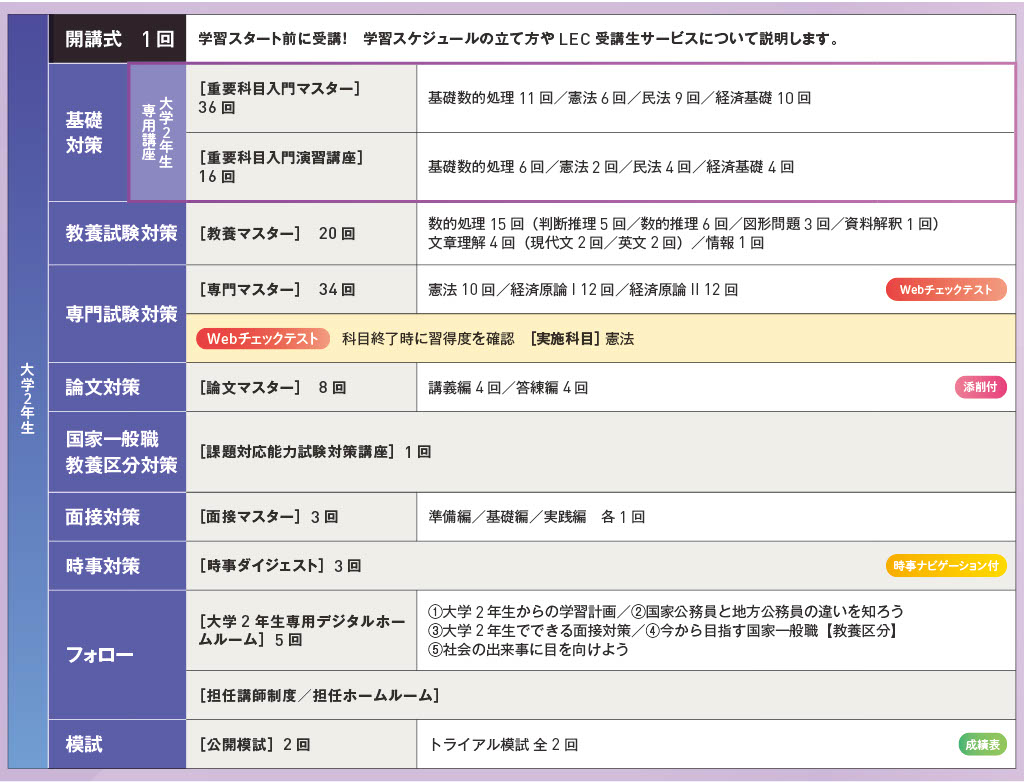Click the 大学2年生専用講座 vertical label

[157, 133]
